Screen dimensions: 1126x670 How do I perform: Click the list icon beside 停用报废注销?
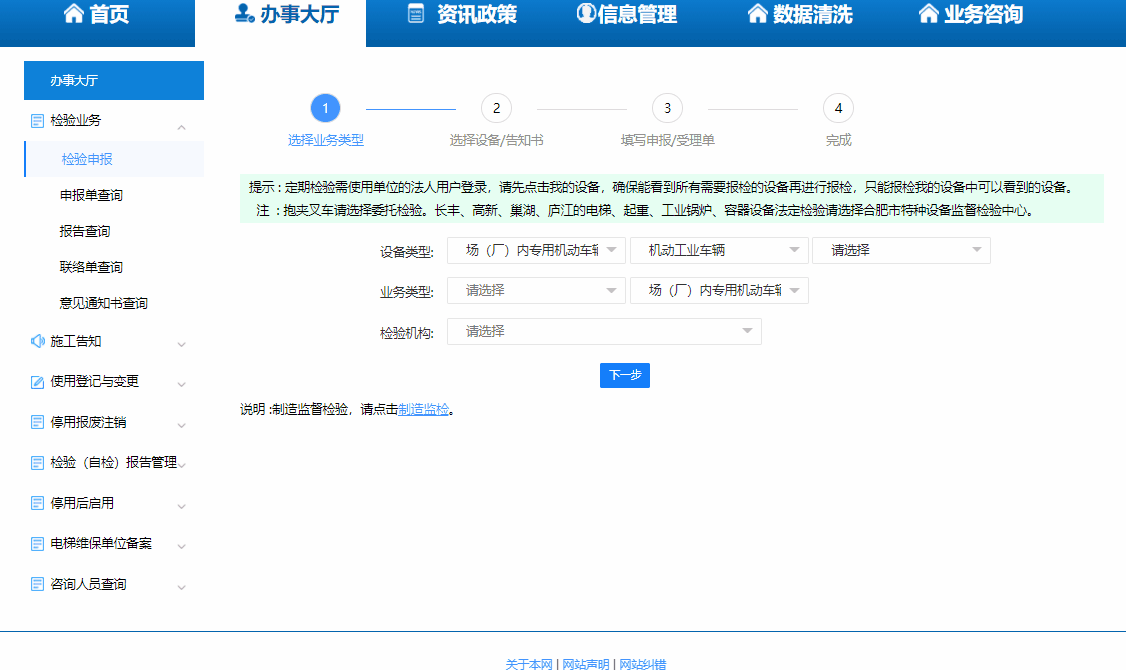(x=37, y=422)
